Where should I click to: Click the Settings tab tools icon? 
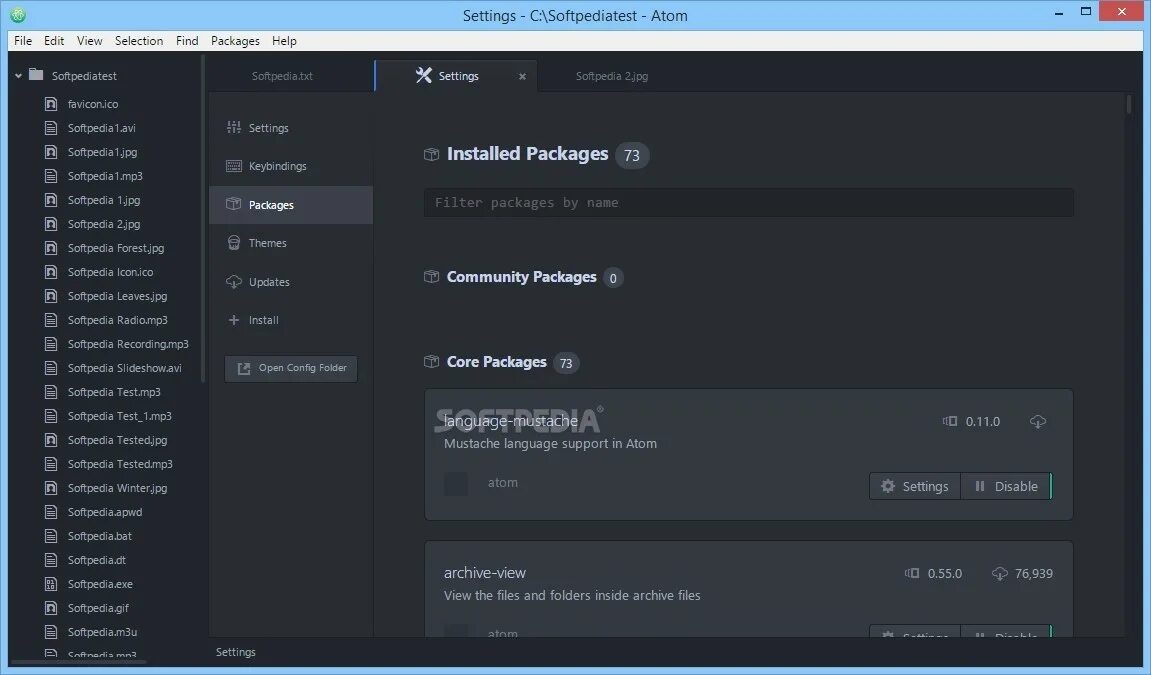click(424, 76)
